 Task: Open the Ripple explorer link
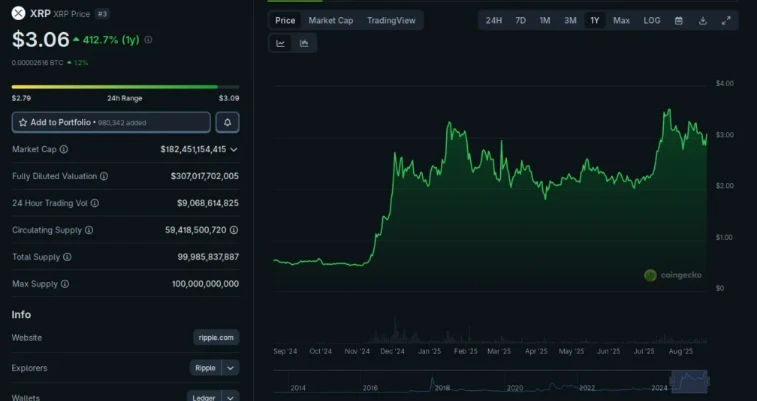click(205, 368)
